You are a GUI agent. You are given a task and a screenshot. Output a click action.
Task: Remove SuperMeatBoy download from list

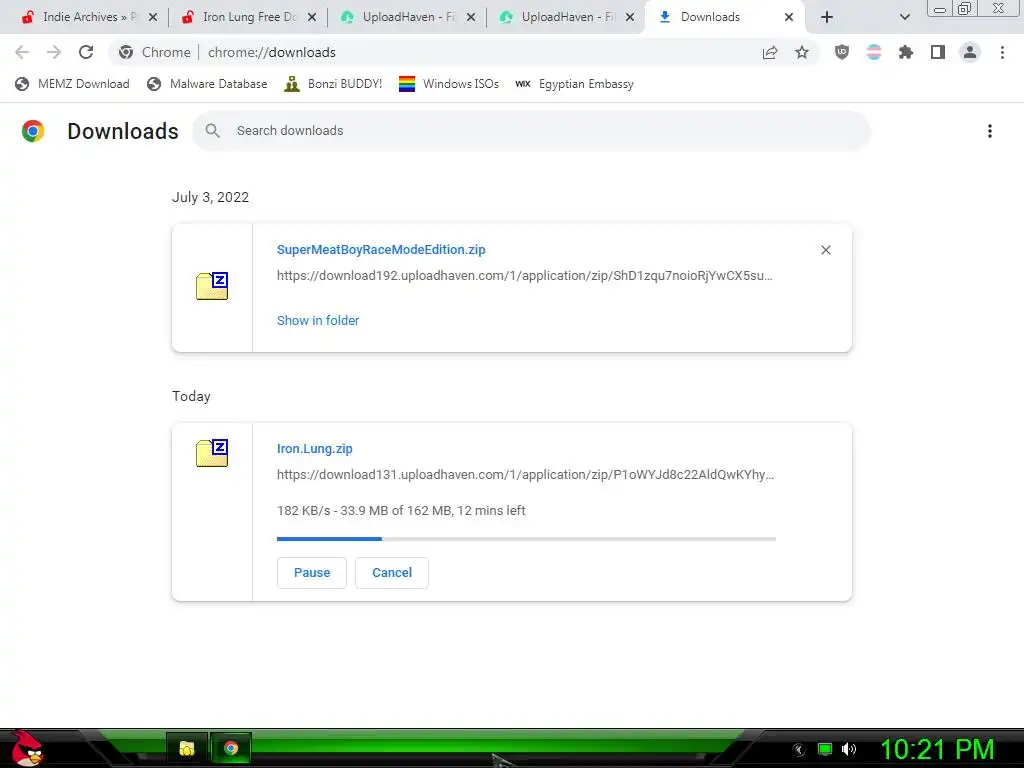825,250
